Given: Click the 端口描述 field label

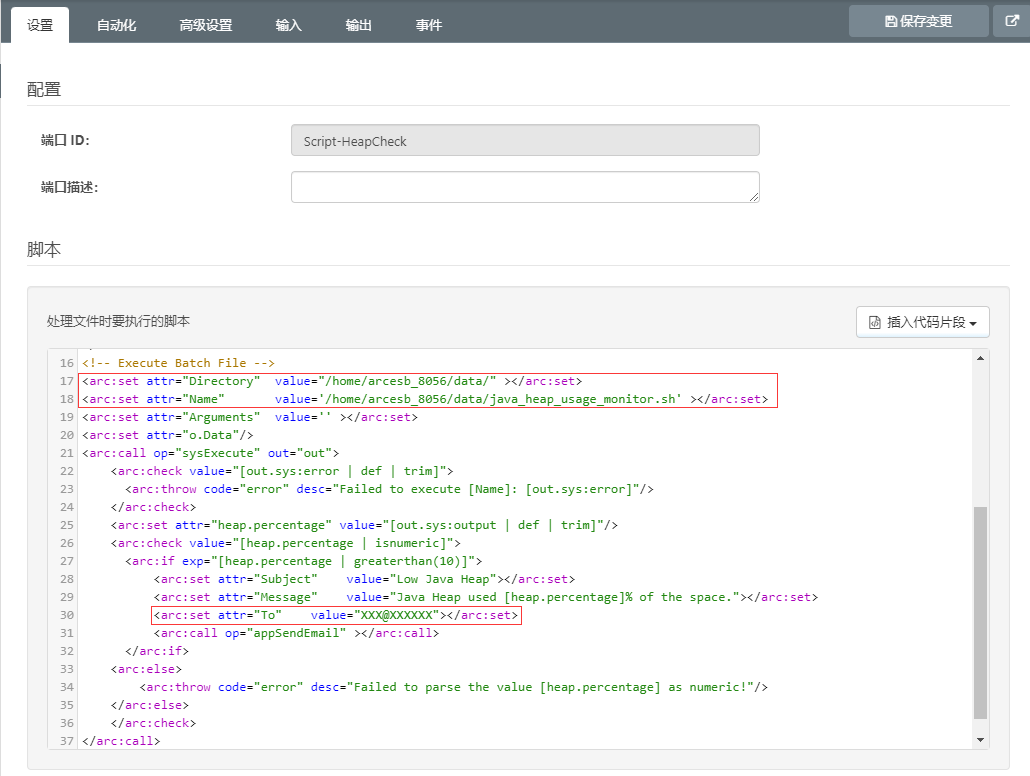Looking at the screenshot, I should (x=70, y=187).
